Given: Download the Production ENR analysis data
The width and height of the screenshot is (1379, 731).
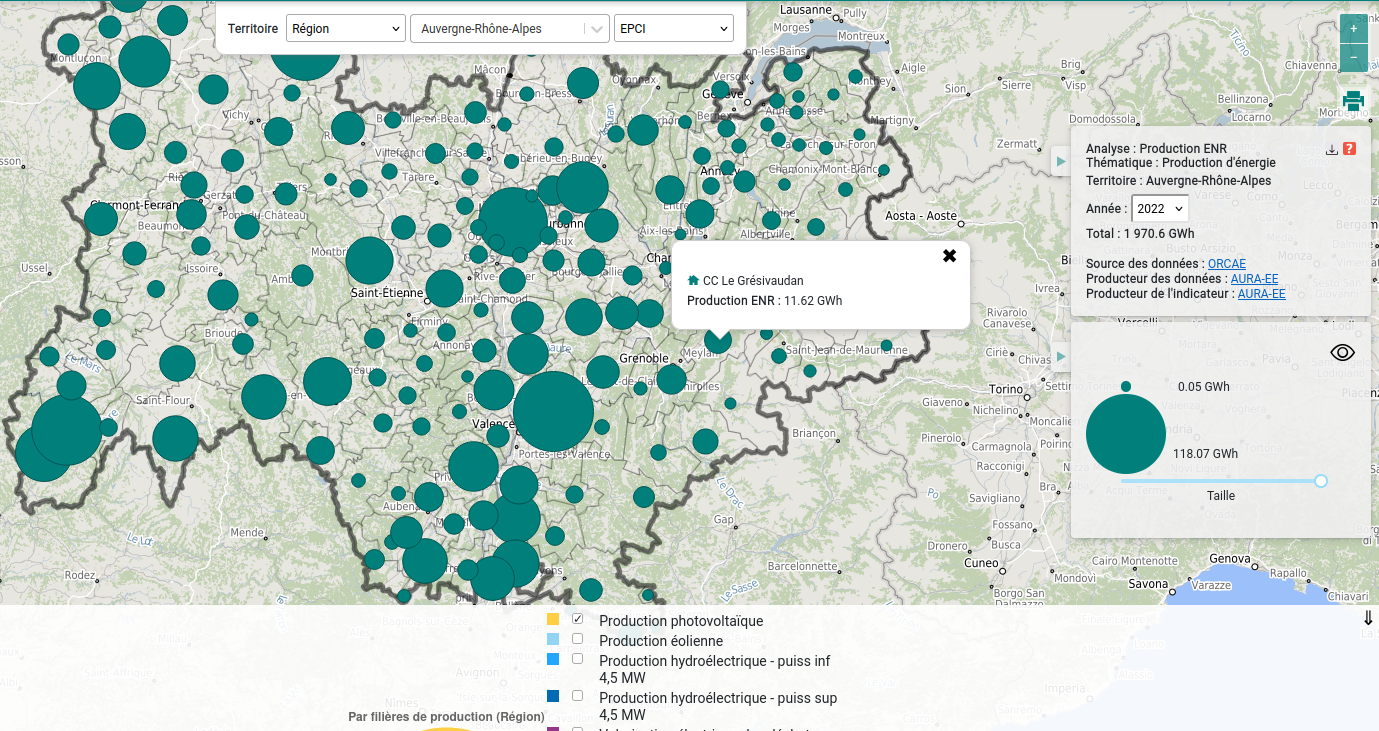Looking at the screenshot, I should (x=1331, y=150).
